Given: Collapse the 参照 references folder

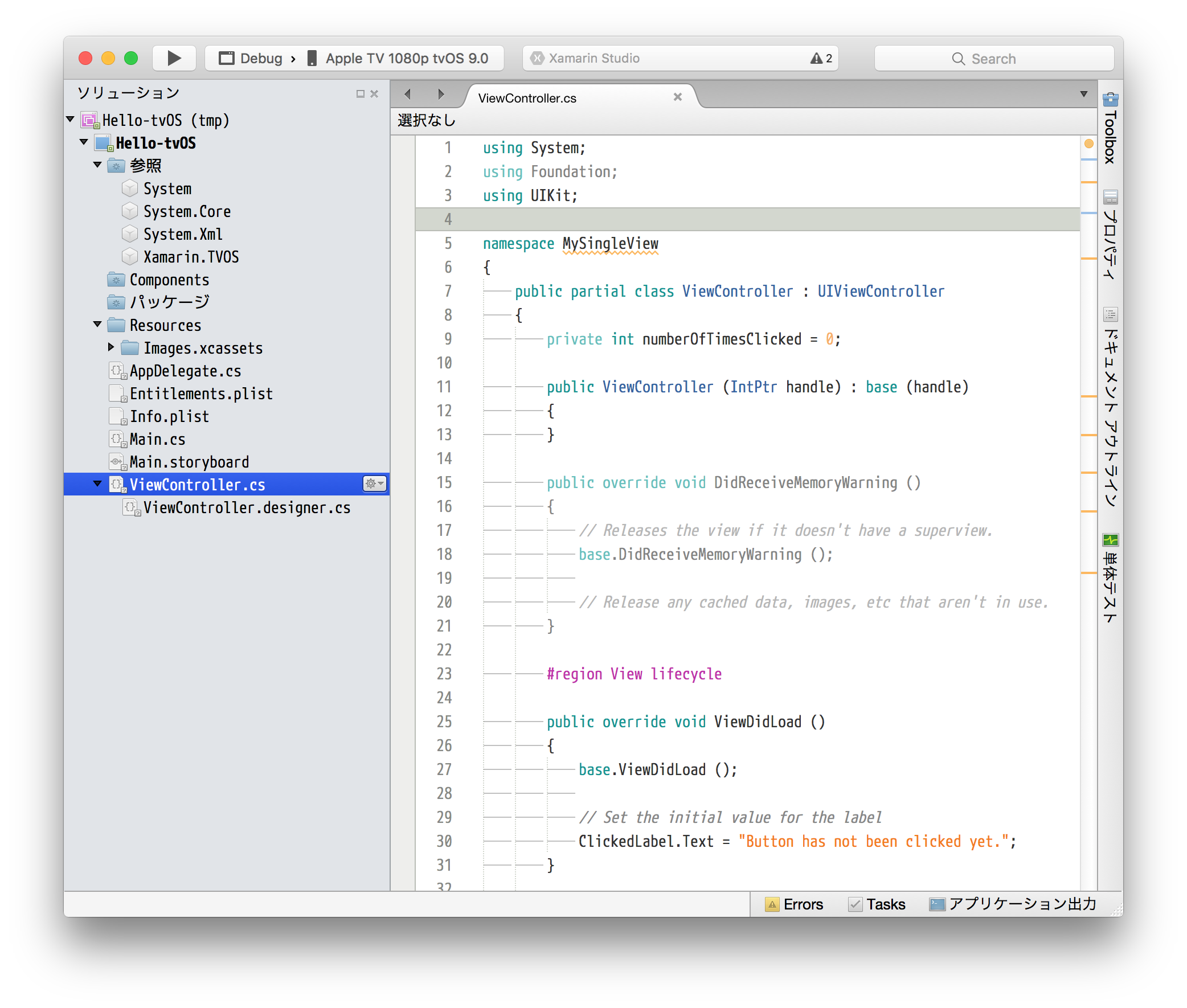Looking at the screenshot, I should coord(98,165).
